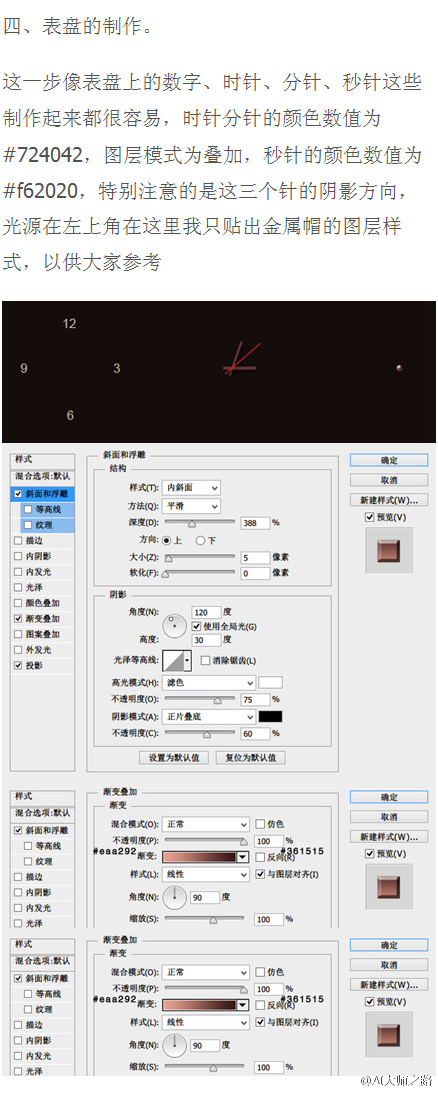Click highlight 不透明度(O) slider valued 75
Image resolution: width=438 pixels, height=1093 pixels.
coord(199,700)
